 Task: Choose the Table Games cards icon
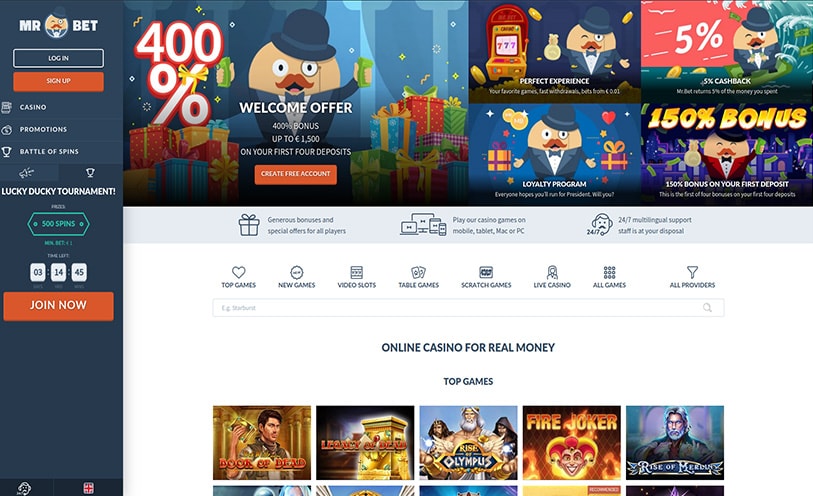[418, 272]
